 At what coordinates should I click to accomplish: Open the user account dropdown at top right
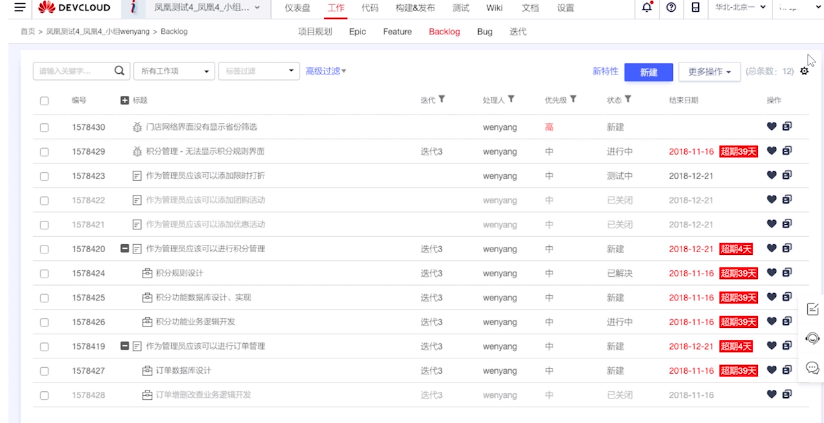tap(799, 7)
